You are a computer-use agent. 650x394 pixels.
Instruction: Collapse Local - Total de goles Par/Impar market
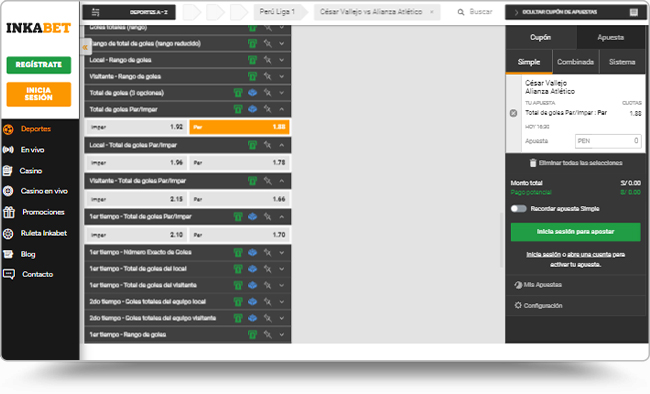point(282,145)
